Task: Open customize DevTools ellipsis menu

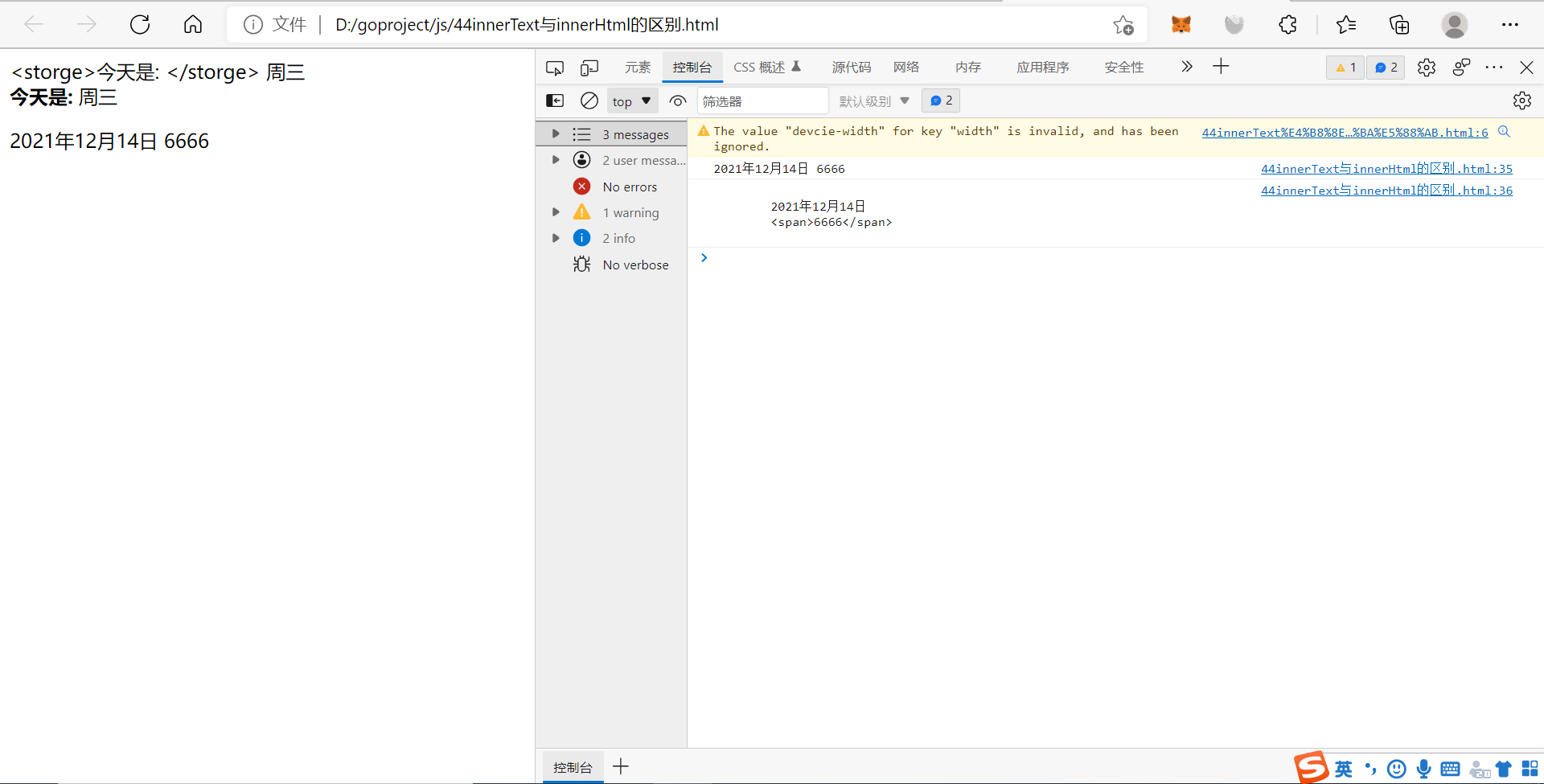Action: 1494,68
